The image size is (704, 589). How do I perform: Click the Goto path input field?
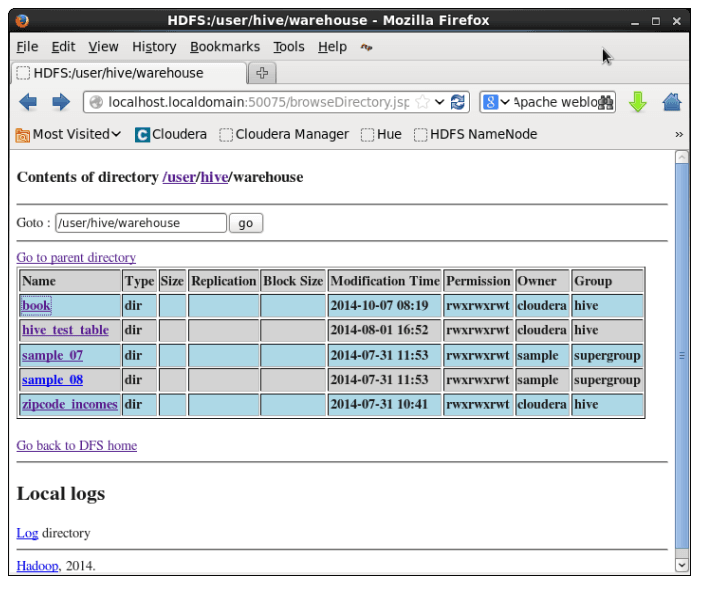pos(140,223)
